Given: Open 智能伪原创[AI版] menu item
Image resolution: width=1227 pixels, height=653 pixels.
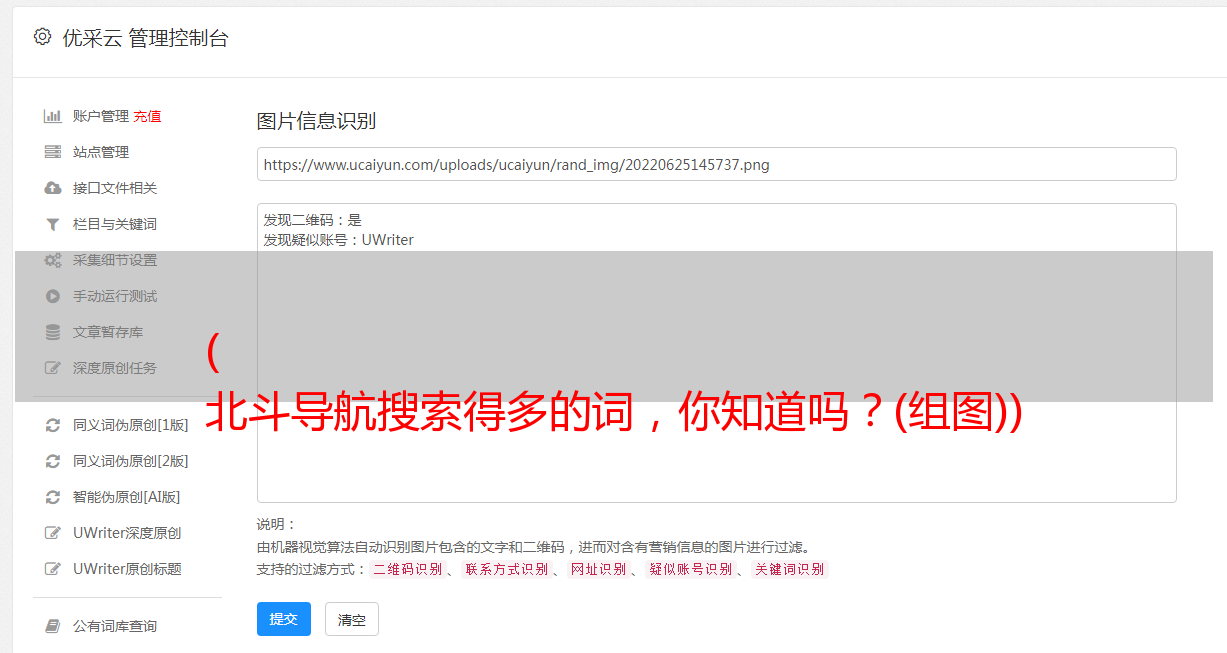Looking at the screenshot, I should (127, 497).
